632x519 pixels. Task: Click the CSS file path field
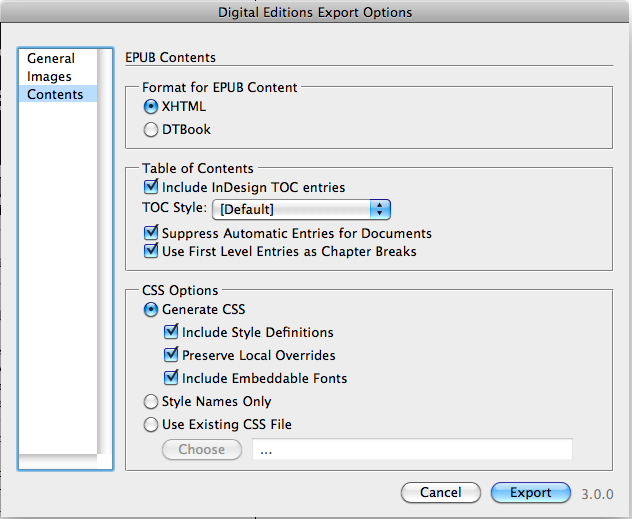coord(412,449)
